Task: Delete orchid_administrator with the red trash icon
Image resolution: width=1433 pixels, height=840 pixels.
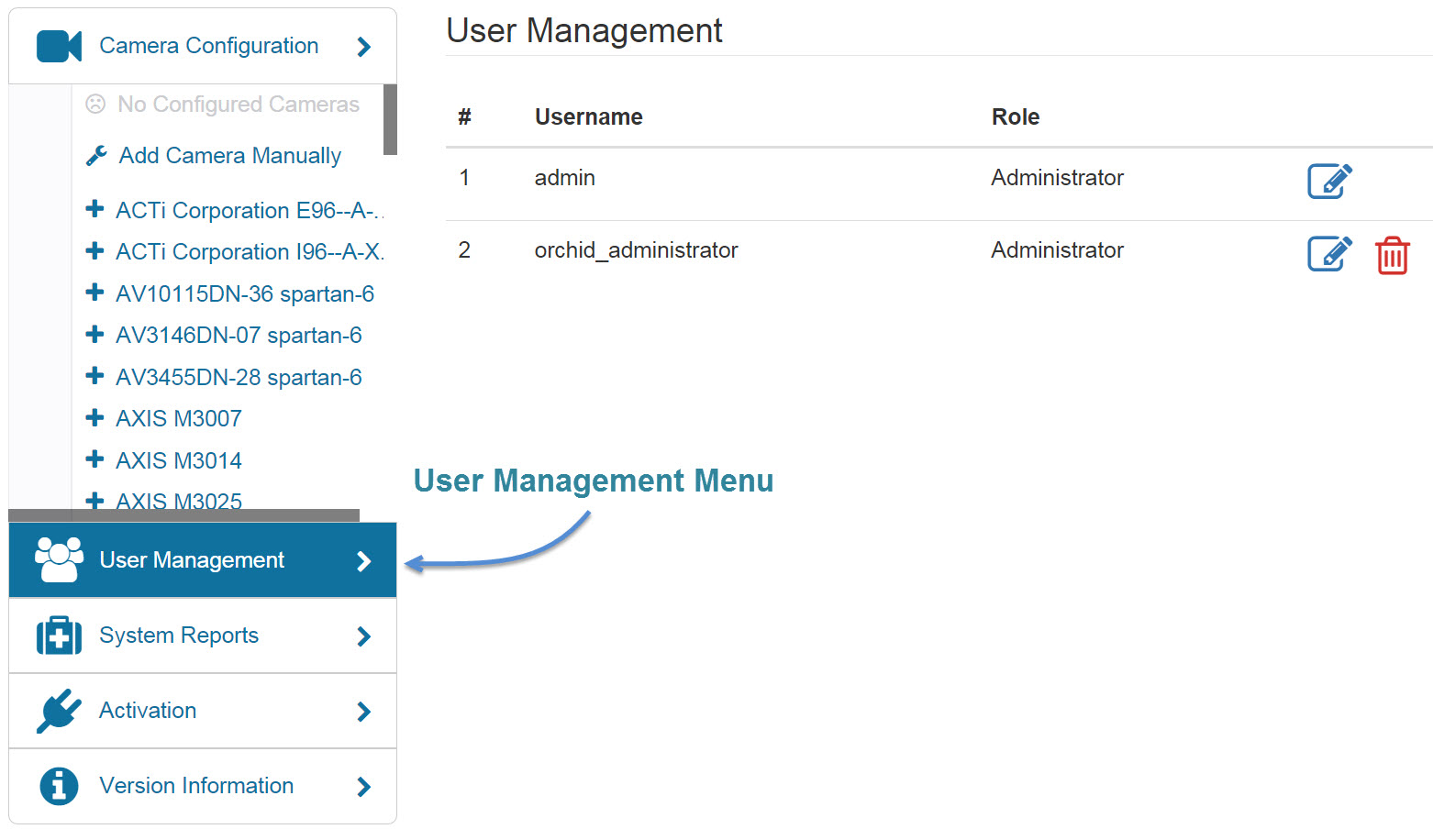Action: coord(1392,255)
